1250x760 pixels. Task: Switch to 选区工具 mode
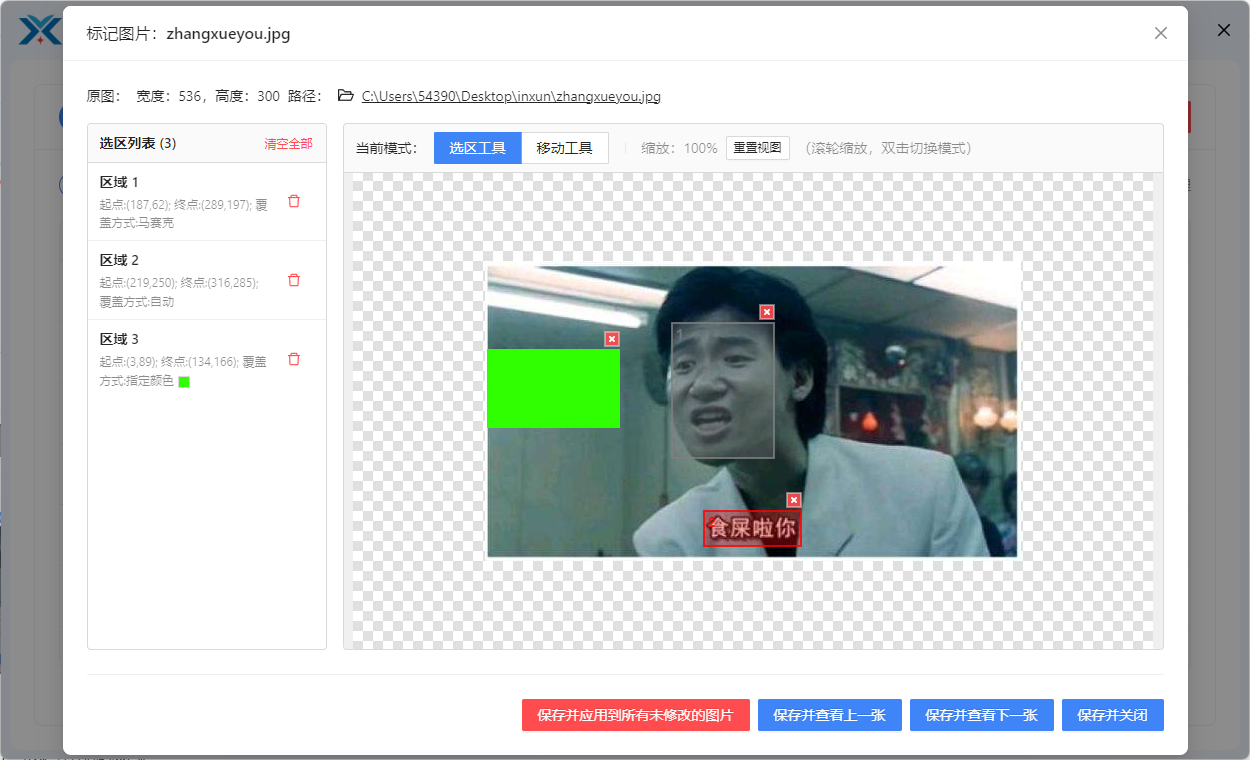coord(477,148)
